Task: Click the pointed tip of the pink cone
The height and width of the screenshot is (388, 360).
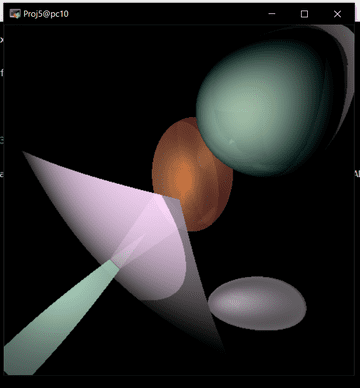Action: [x=25, y=153]
